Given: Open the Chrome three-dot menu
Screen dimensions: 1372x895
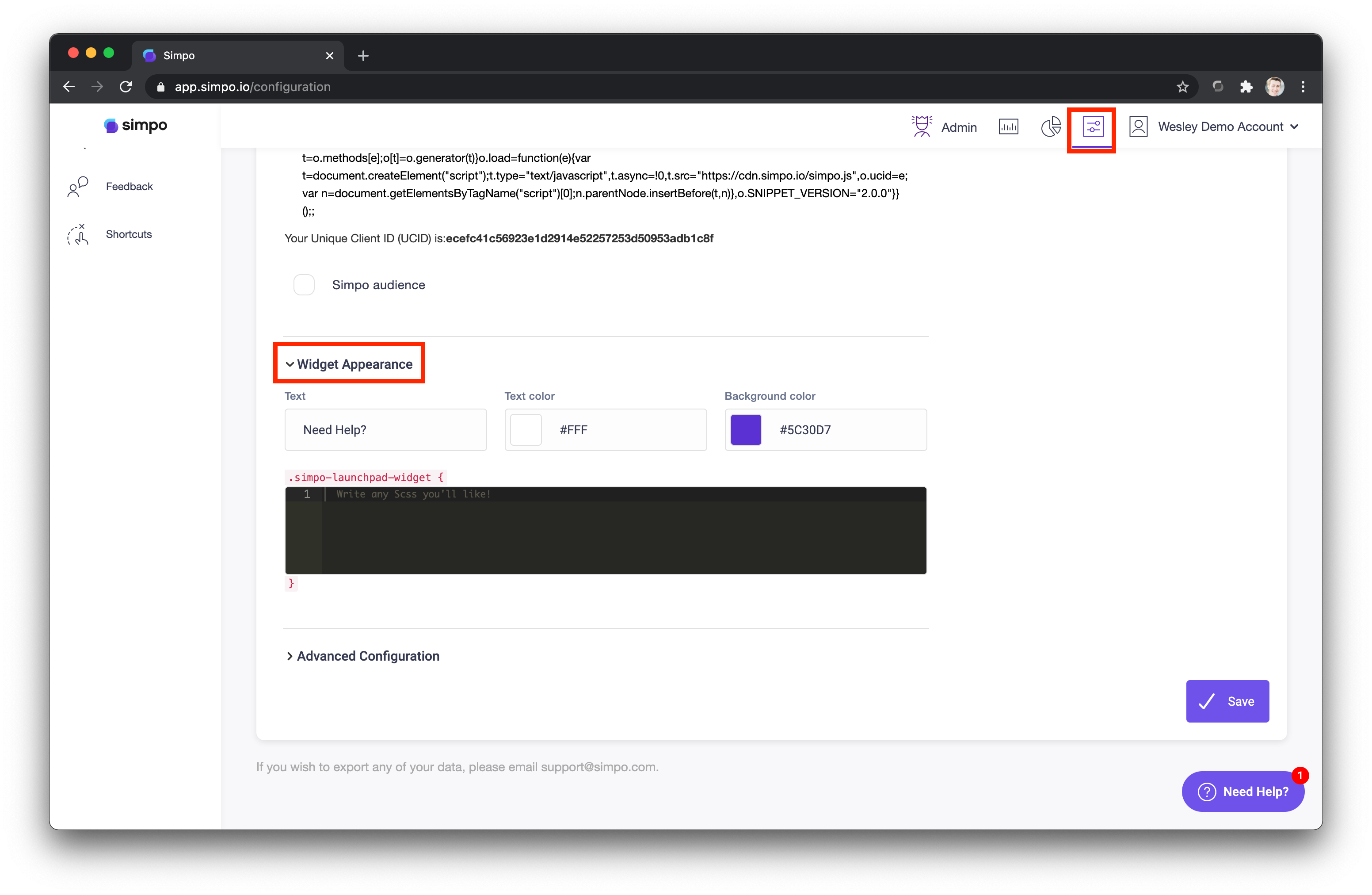Looking at the screenshot, I should coord(1303,87).
